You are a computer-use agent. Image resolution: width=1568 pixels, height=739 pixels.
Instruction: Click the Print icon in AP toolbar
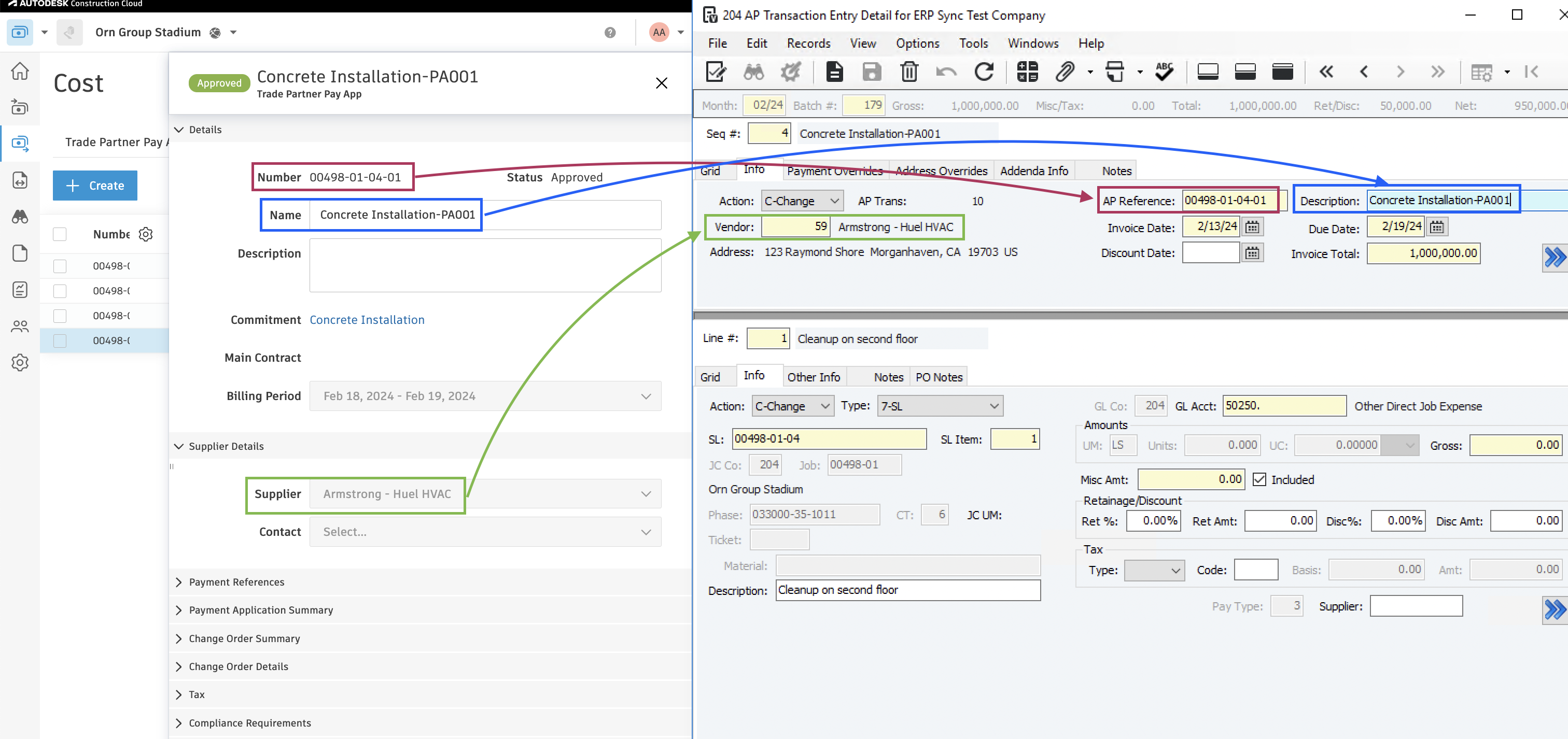pyautogui.click(x=1113, y=72)
